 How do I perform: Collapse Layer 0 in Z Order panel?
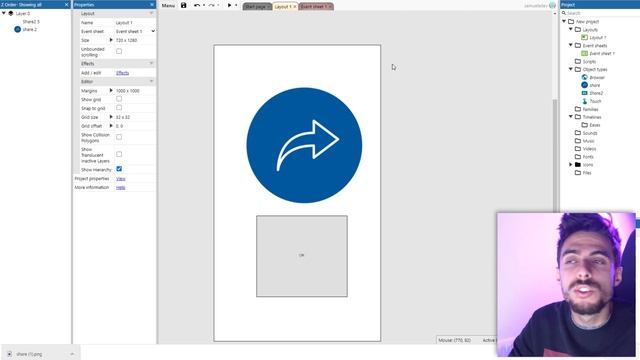click(4, 13)
